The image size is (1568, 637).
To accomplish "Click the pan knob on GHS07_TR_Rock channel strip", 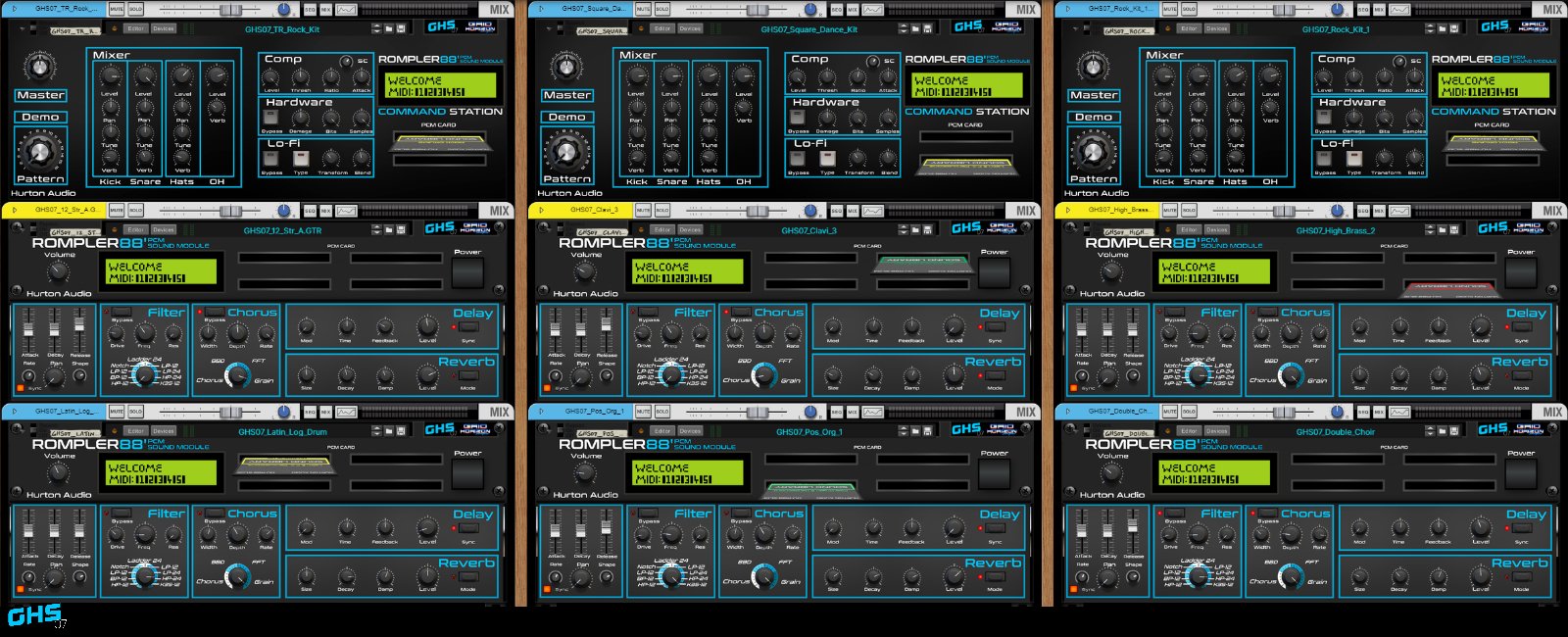I will (x=284, y=10).
